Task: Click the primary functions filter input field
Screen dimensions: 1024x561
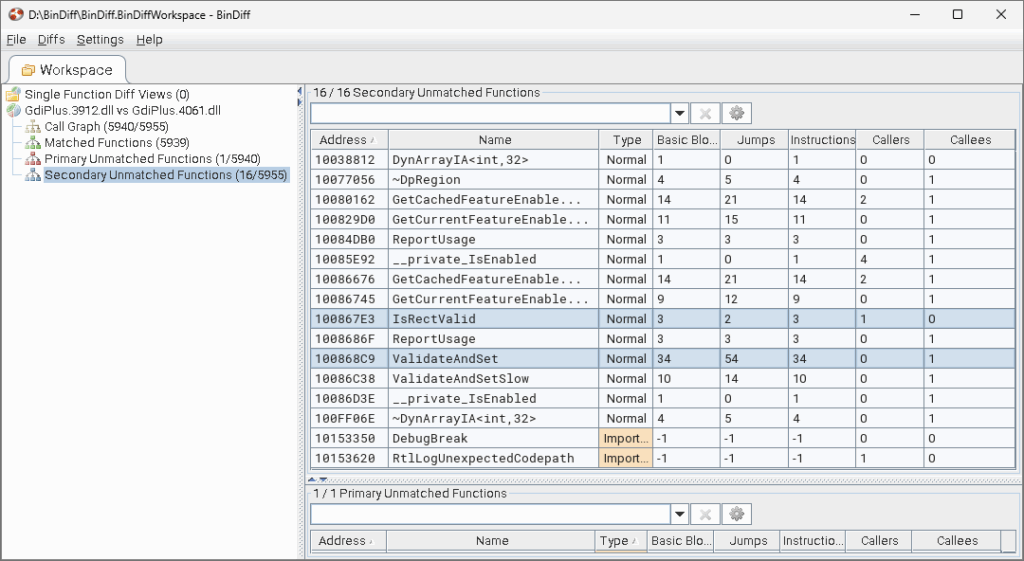Action: click(491, 514)
